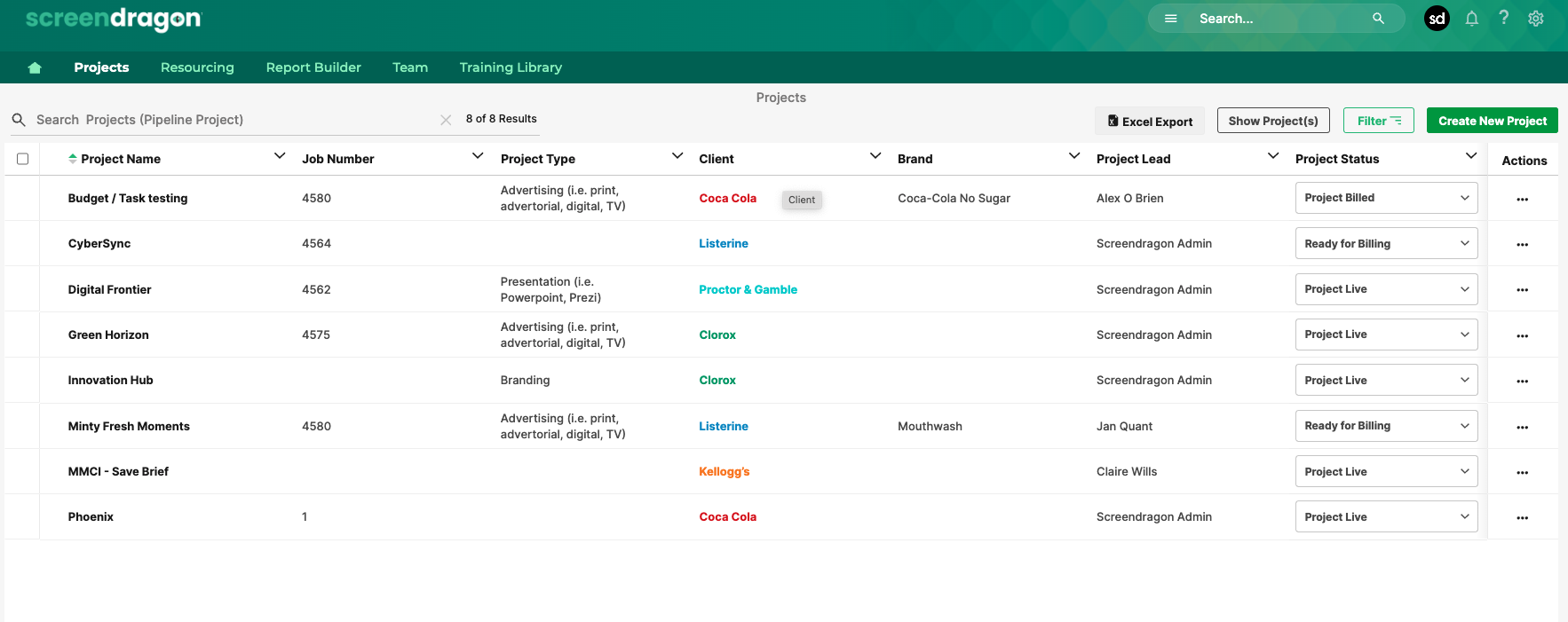Open actions menu for MMCI - Save Brief
Image resolution: width=1568 pixels, height=622 pixels.
point(1522,472)
